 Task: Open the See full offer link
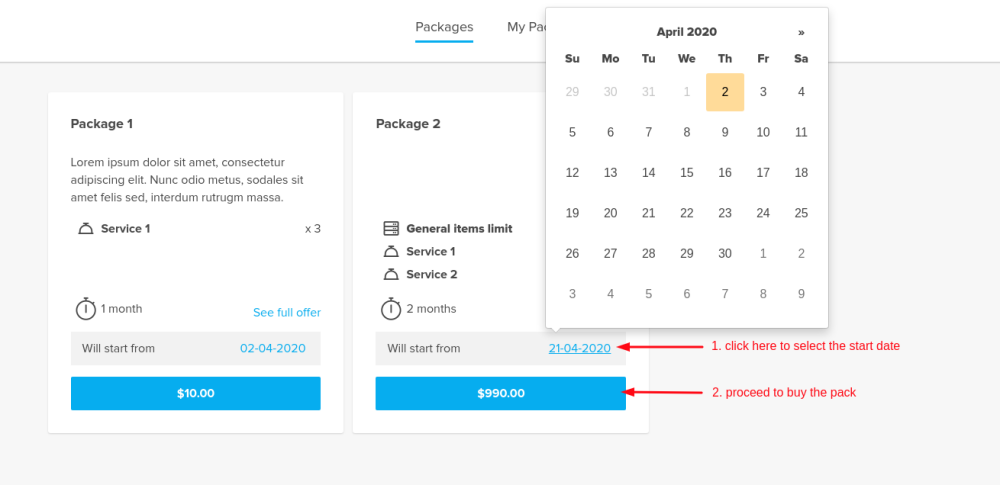pyautogui.click(x=287, y=313)
